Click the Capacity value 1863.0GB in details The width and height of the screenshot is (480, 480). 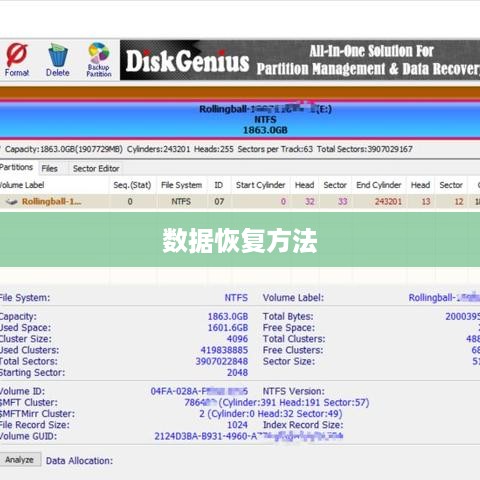pos(228,316)
